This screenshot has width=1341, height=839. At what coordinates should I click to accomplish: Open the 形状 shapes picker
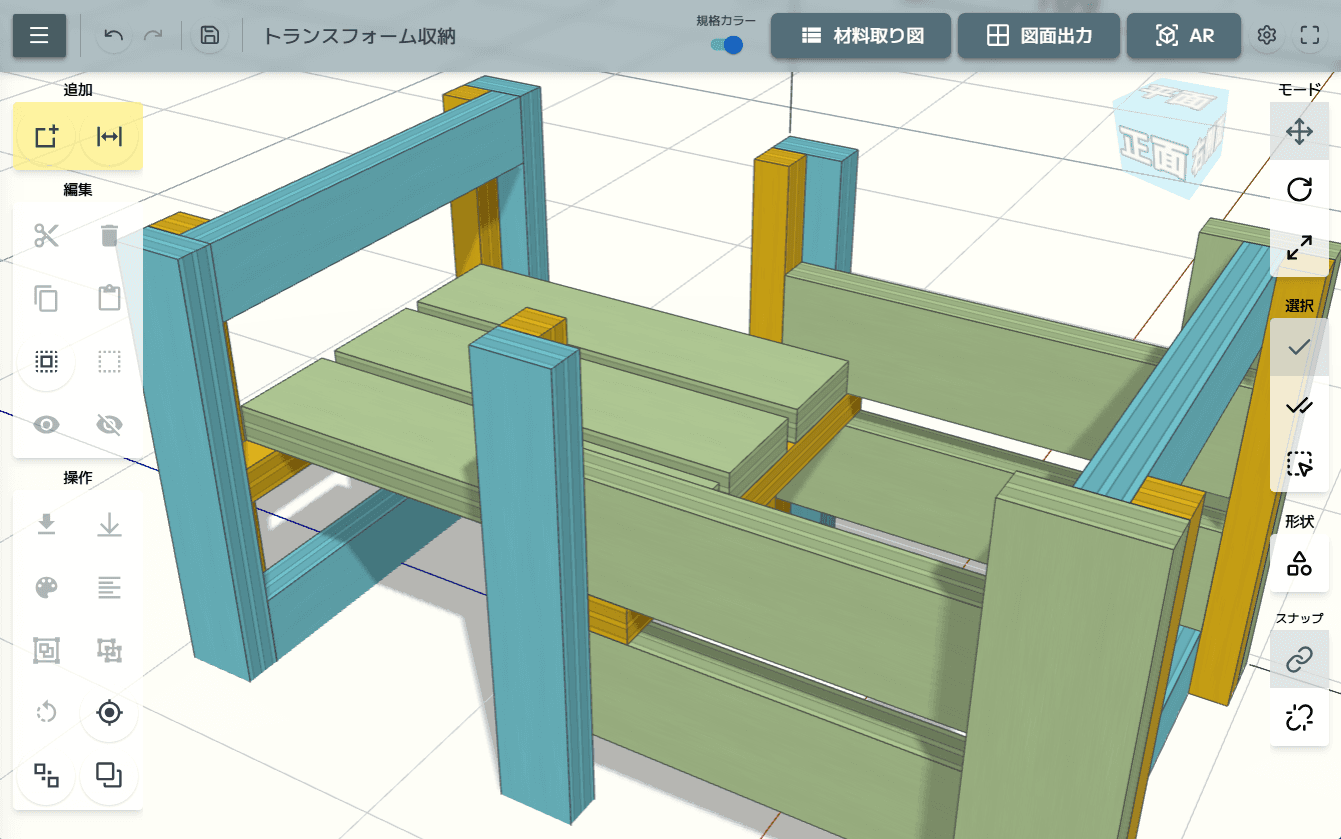pos(1299,563)
